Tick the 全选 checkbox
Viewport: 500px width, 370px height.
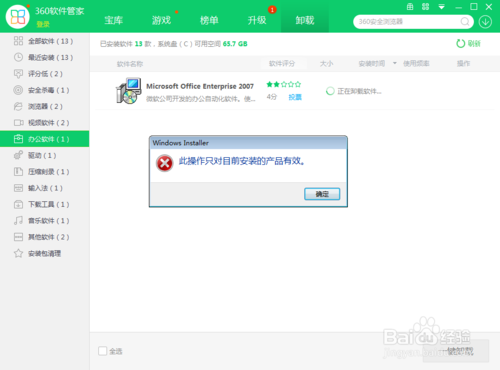(x=103, y=351)
